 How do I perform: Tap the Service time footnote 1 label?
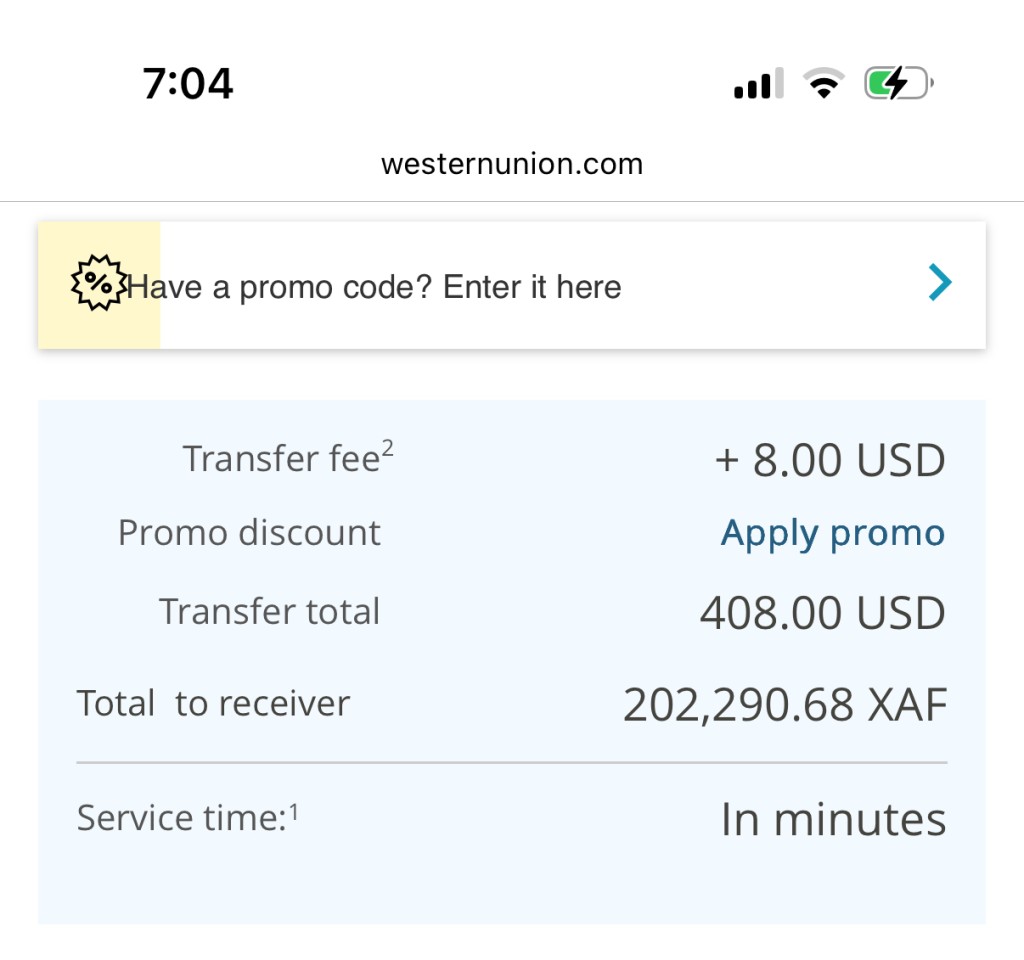click(188, 818)
